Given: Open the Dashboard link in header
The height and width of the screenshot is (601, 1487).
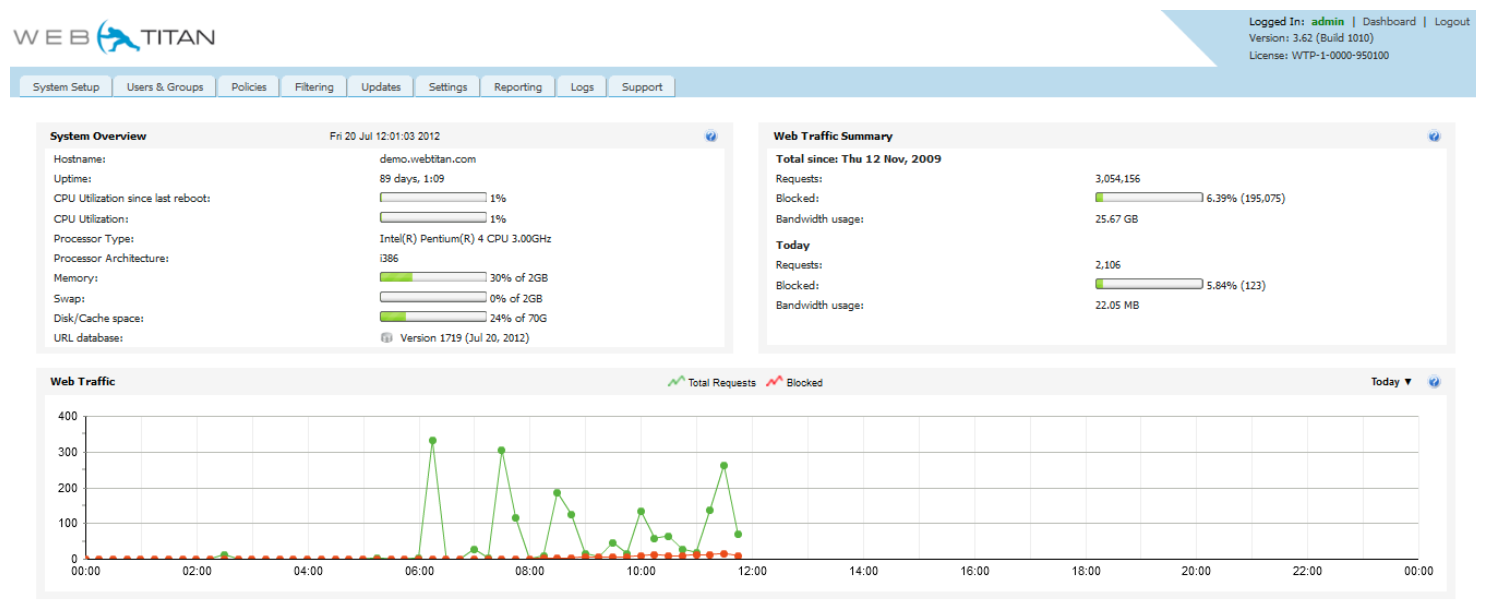Looking at the screenshot, I should pos(1389,21).
